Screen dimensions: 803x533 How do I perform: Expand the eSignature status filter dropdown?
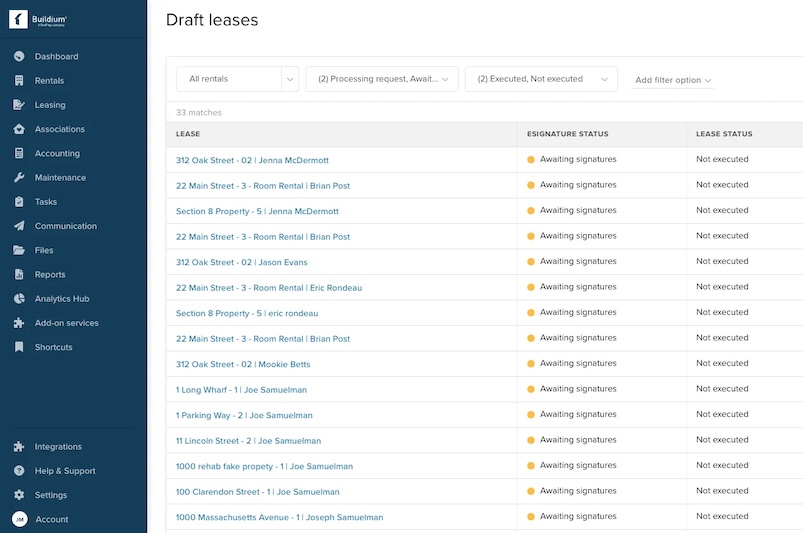pos(381,79)
